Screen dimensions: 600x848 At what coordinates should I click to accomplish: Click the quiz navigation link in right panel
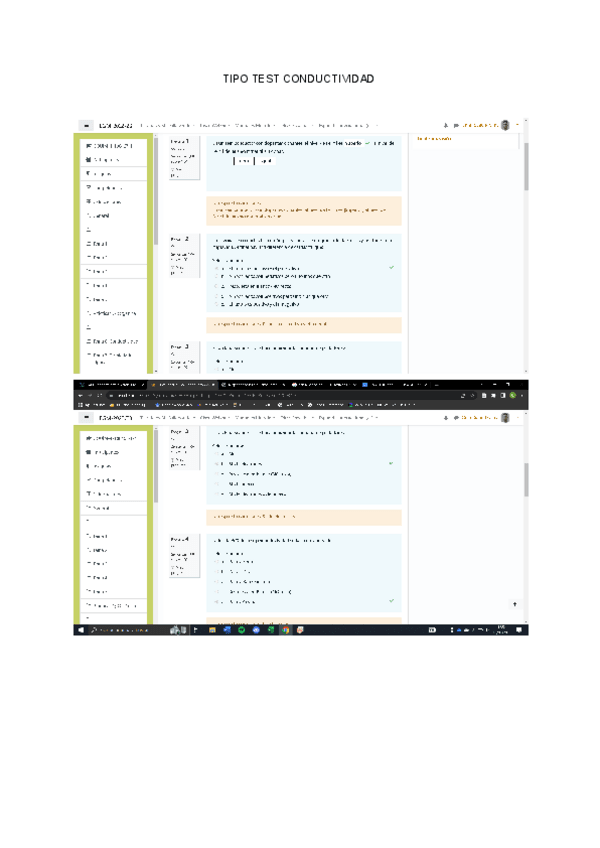(435, 138)
